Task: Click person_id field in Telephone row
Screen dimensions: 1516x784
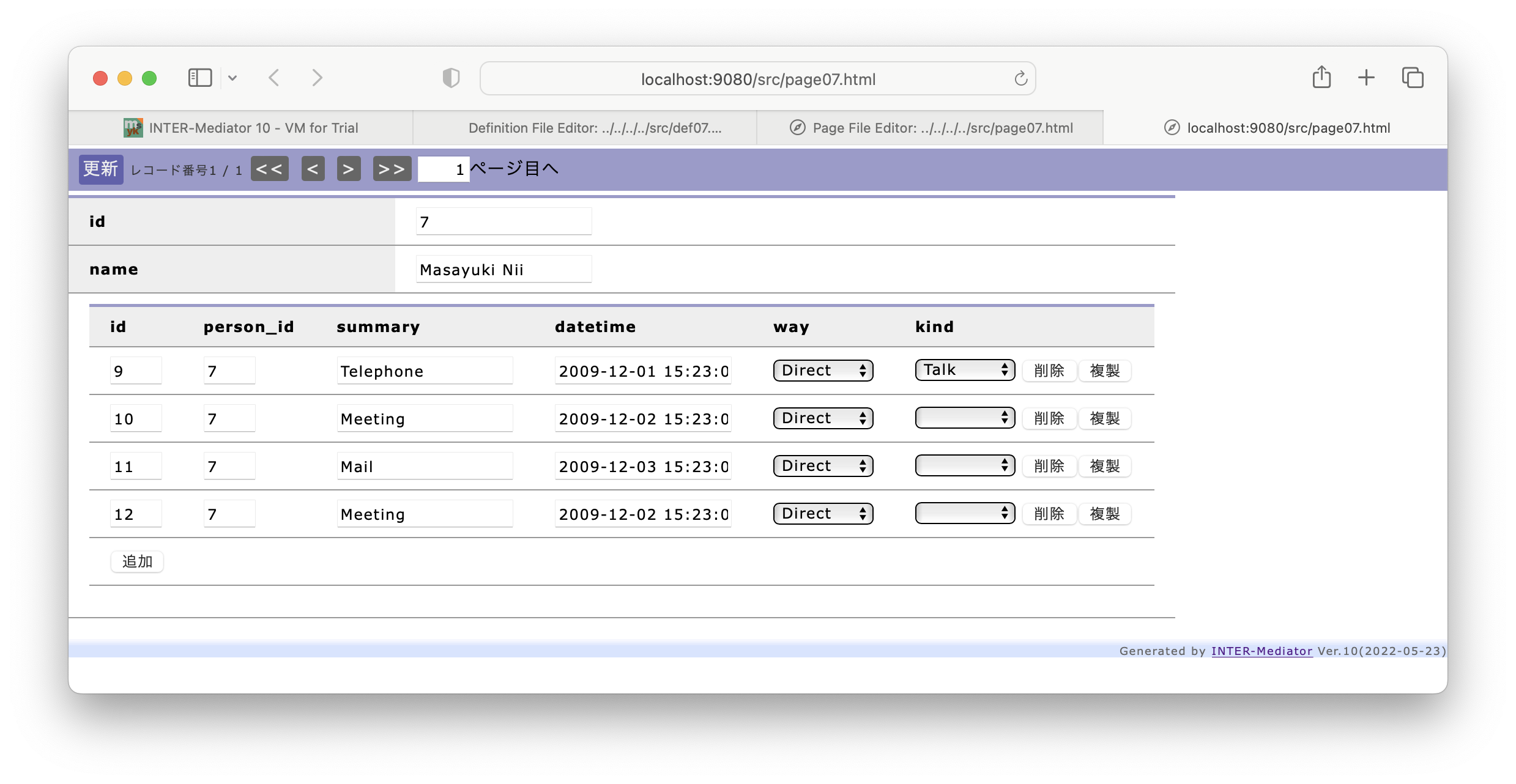Action: [x=229, y=371]
